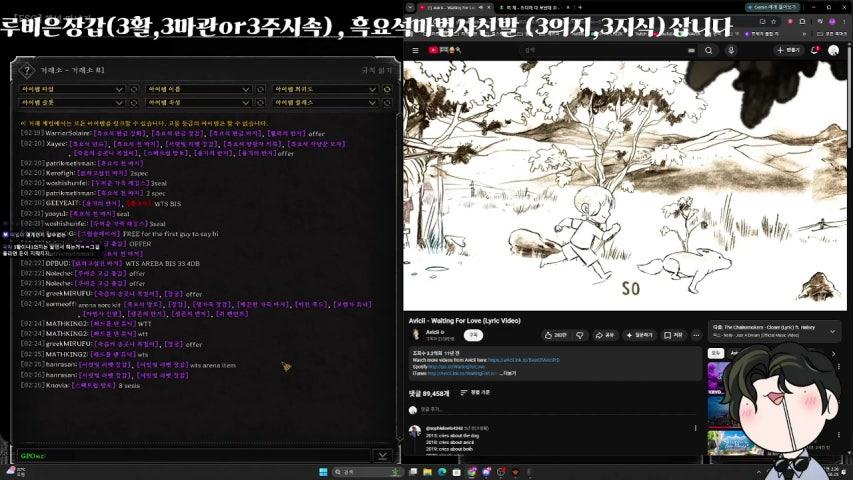
Task: Open chat channel dropdown beside message input
Action: (x=382, y=456)
